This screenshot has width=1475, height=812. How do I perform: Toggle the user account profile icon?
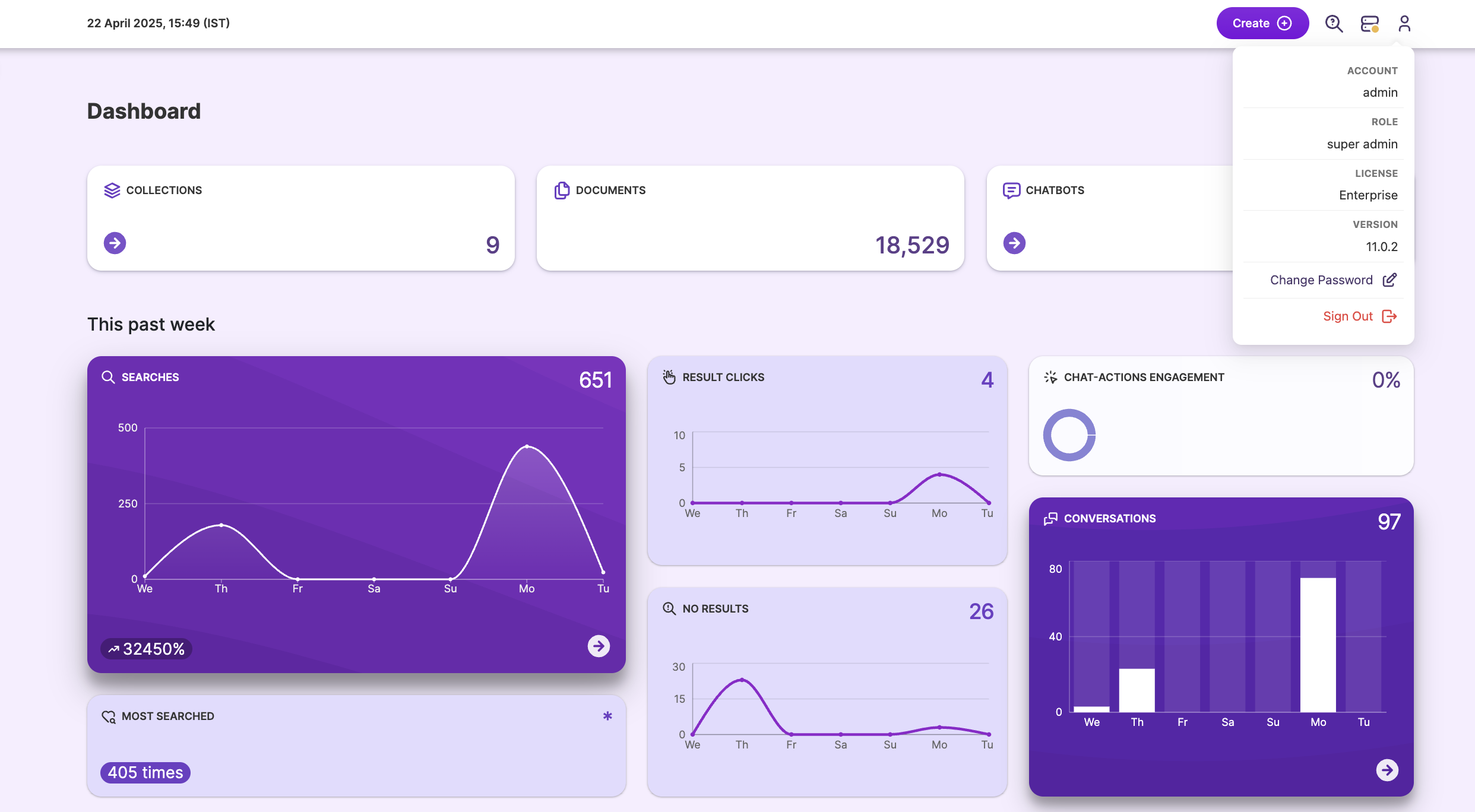tap(1404, 23)
